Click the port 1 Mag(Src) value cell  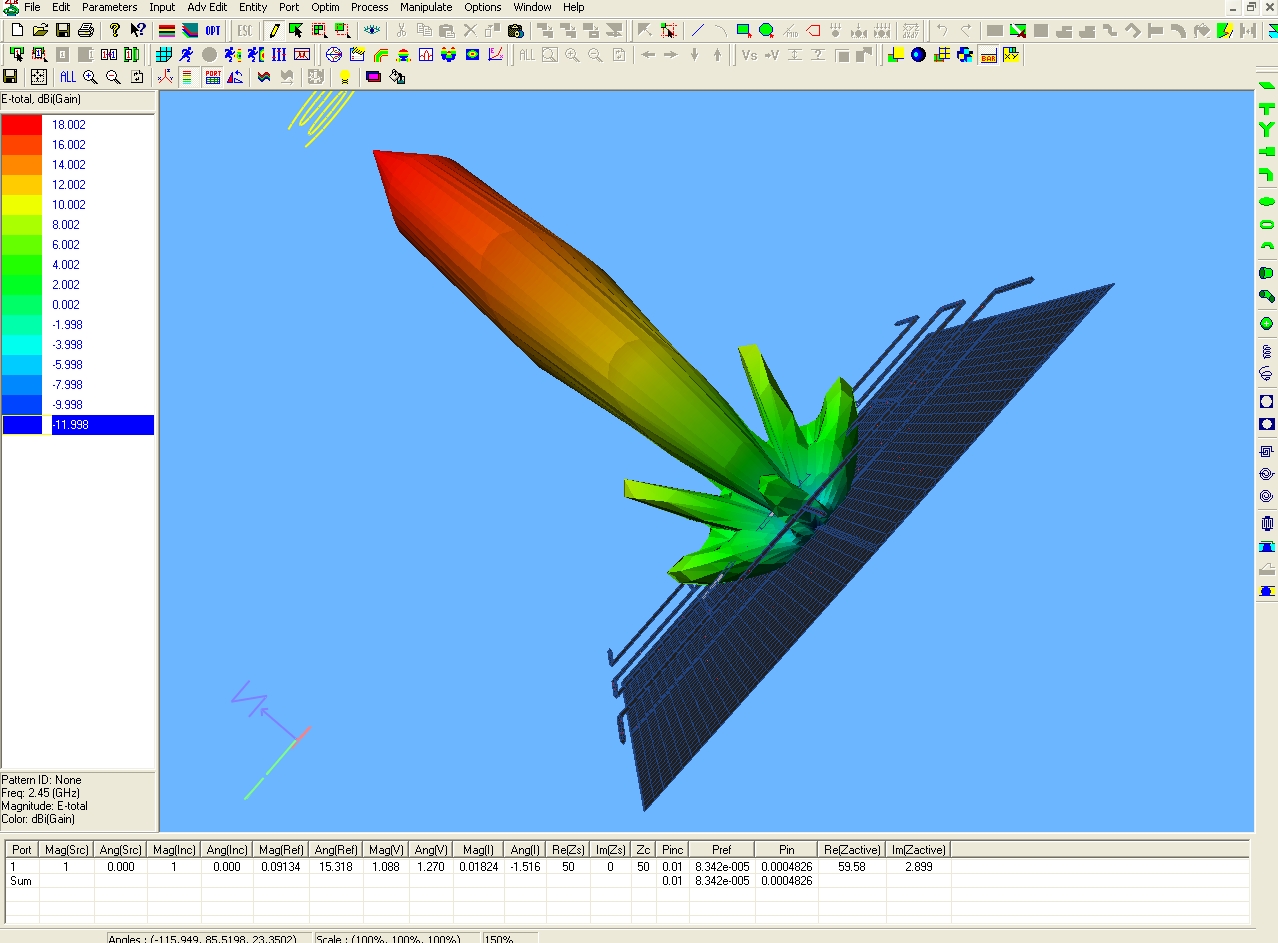[x=66, y=867]
